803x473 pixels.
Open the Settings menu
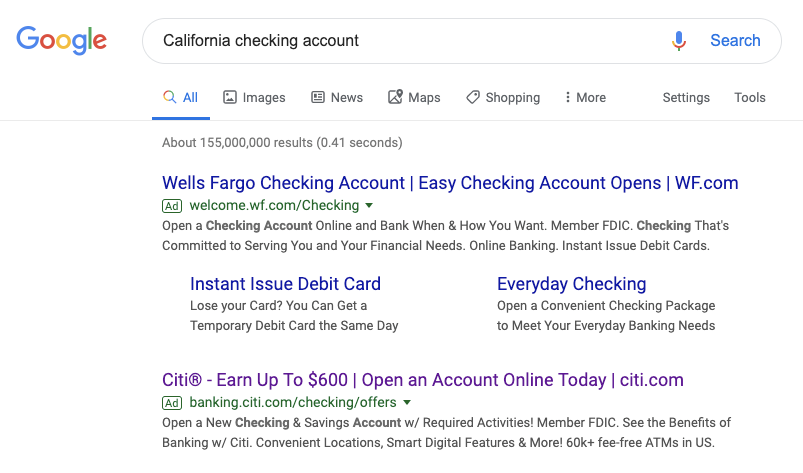click(x=686, y=97)
